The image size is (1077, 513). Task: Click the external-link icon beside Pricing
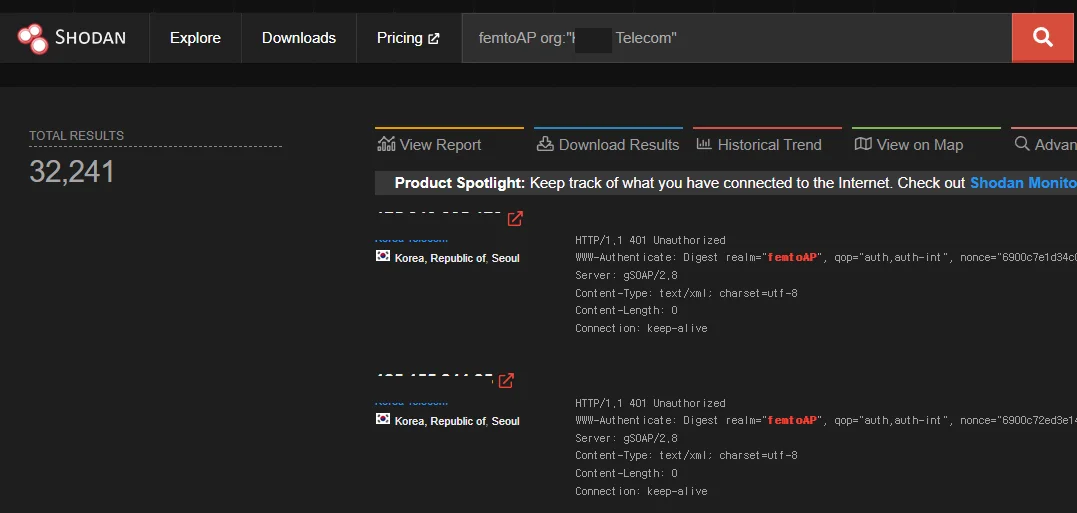click(434, 38)
